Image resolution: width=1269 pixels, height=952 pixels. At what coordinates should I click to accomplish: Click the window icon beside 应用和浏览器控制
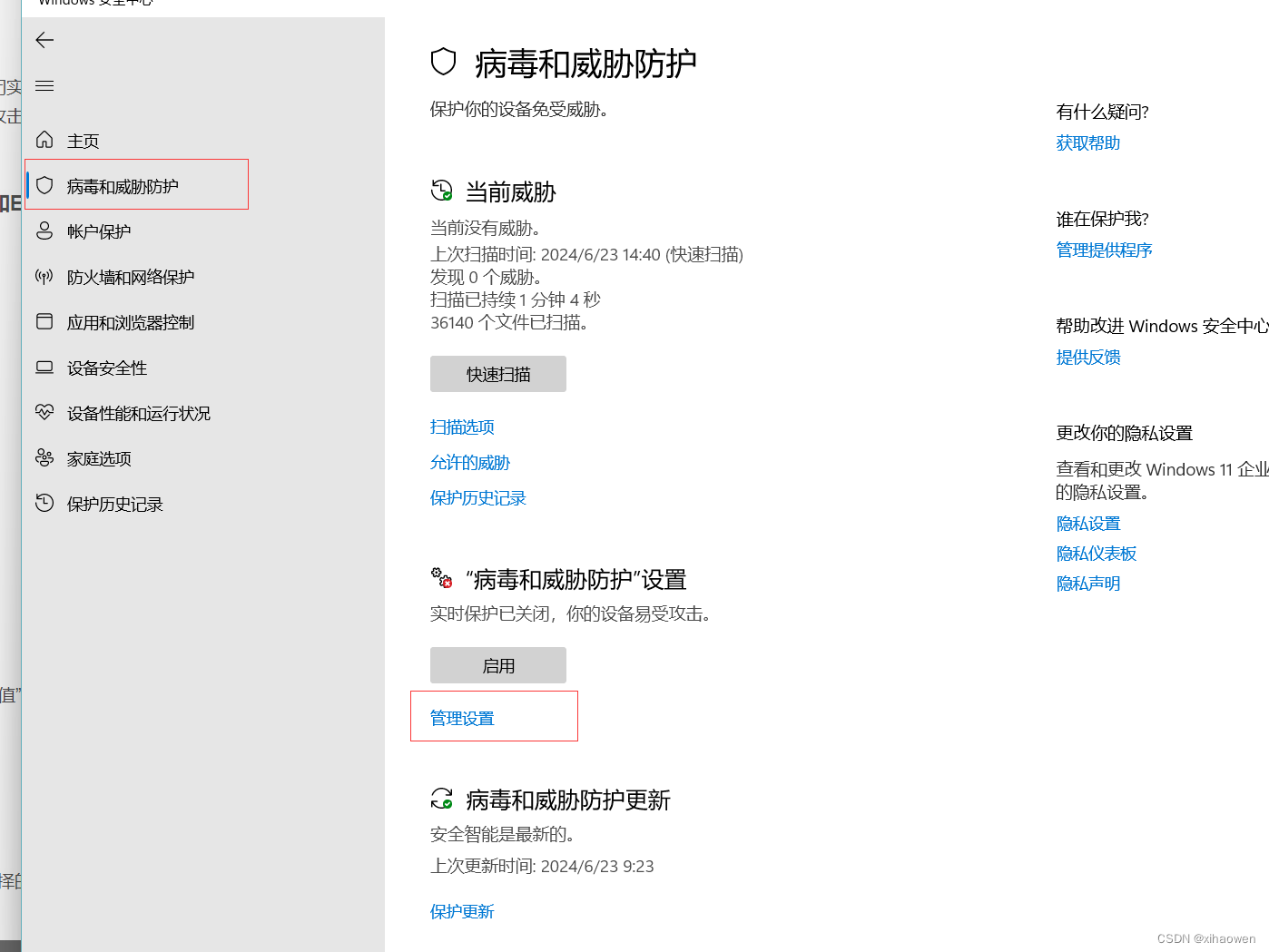44,321
